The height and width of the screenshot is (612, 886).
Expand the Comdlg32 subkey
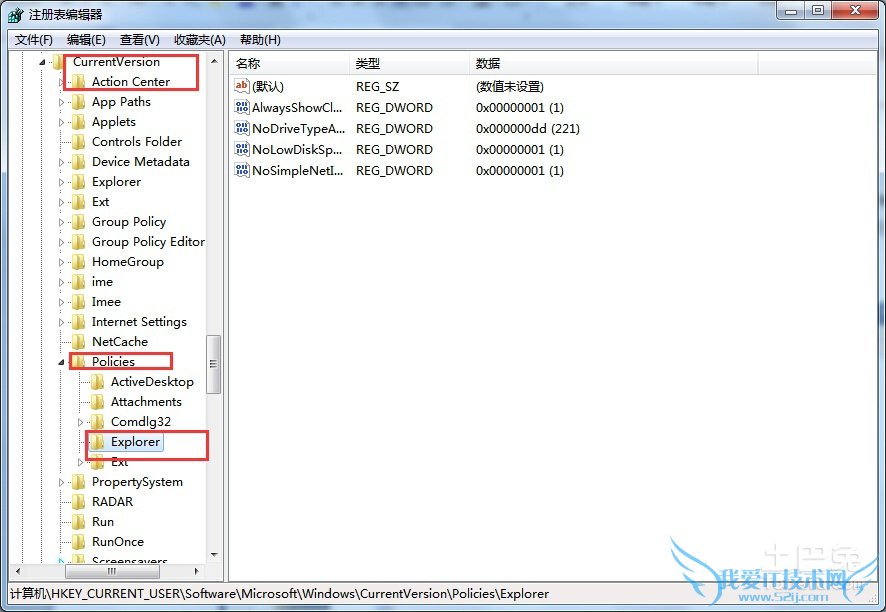(x=80, y=422)
